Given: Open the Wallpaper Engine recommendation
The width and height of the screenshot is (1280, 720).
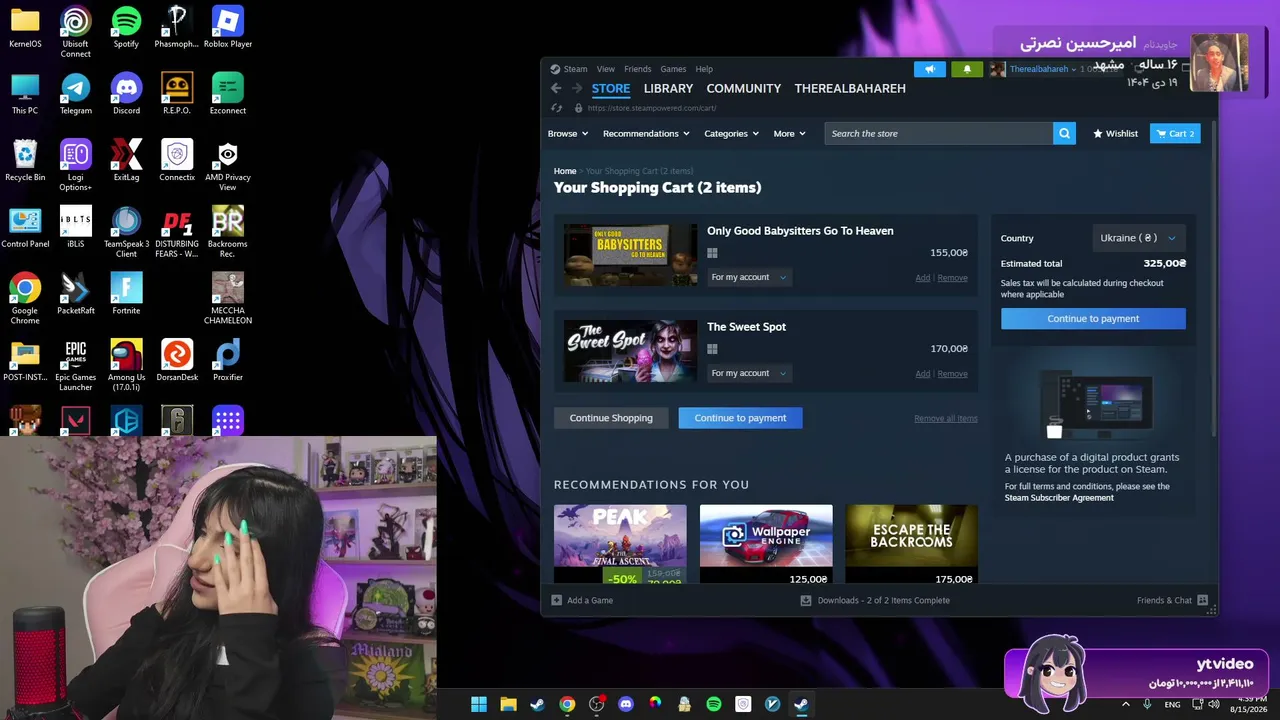Looking at the screenshot, I should [766, 544].
